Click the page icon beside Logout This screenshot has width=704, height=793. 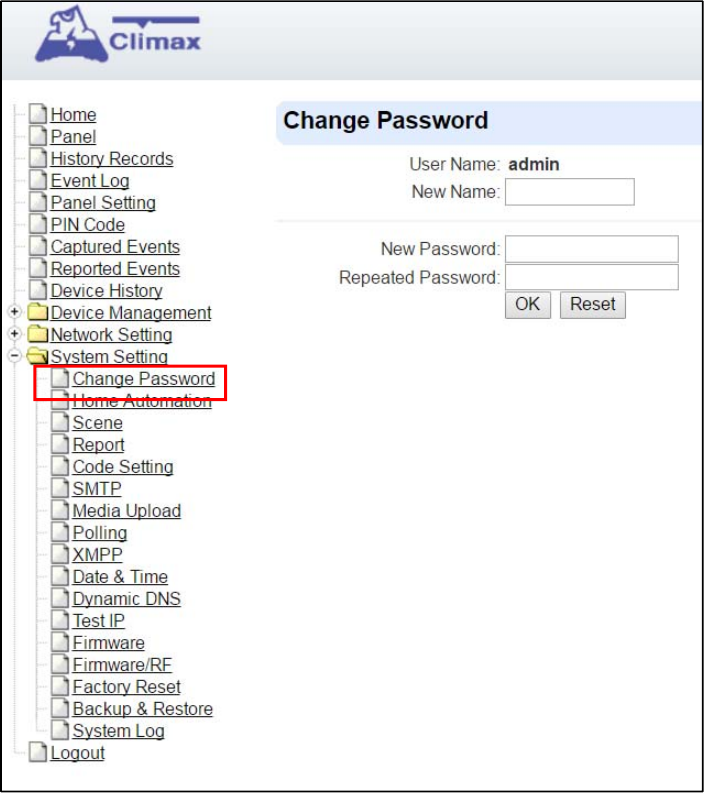[38, 752]
